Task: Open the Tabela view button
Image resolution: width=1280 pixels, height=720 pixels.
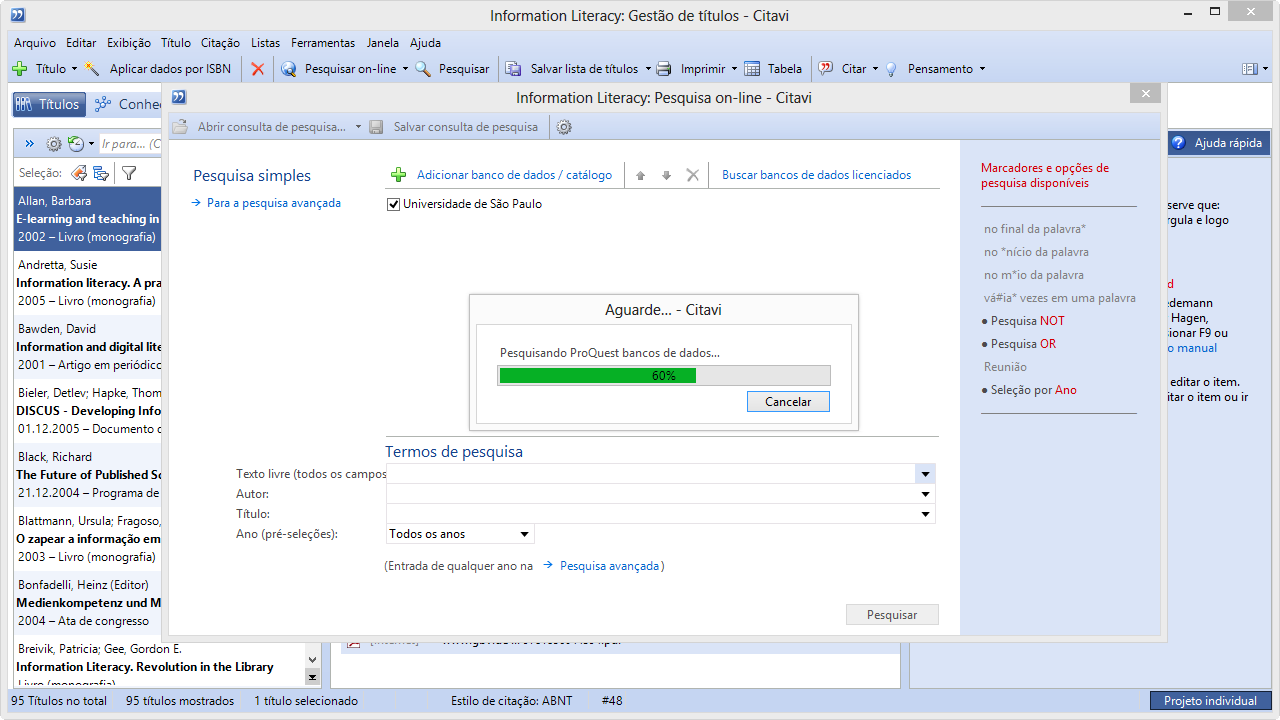Action: [x=773, y=69]
